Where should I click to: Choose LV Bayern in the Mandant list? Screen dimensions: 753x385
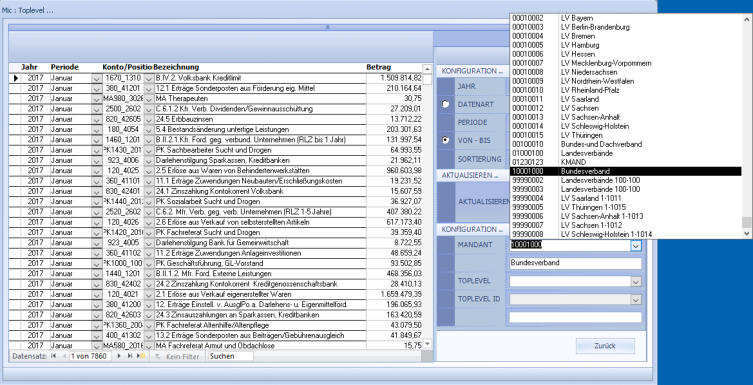pyautogui.click(x=626, y=18)
